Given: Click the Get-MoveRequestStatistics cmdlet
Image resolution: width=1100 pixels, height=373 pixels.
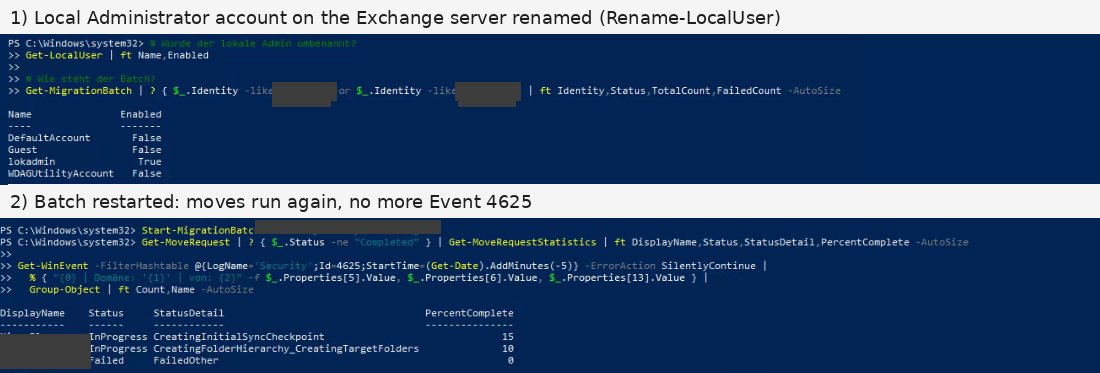Looking at the screenshot, I should (523, 243).
